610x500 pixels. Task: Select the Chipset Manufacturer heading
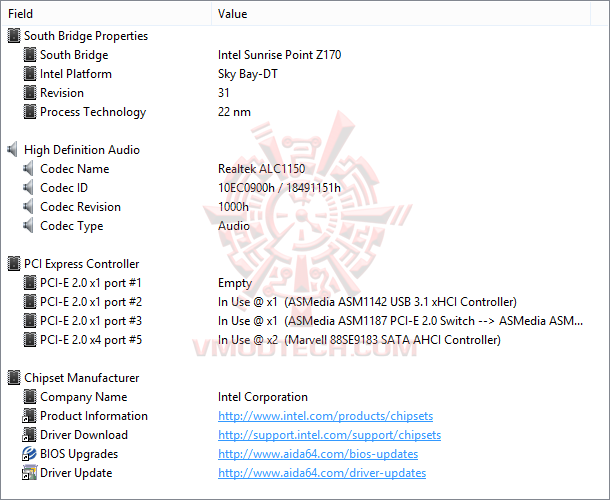click(x=81, y=378)
